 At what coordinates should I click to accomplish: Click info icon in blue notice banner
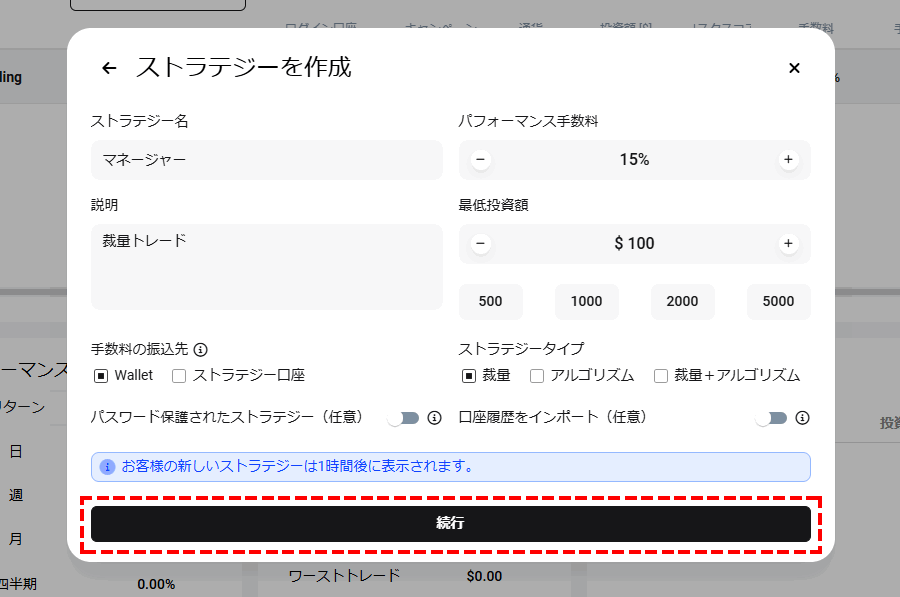tap(107, 467)
